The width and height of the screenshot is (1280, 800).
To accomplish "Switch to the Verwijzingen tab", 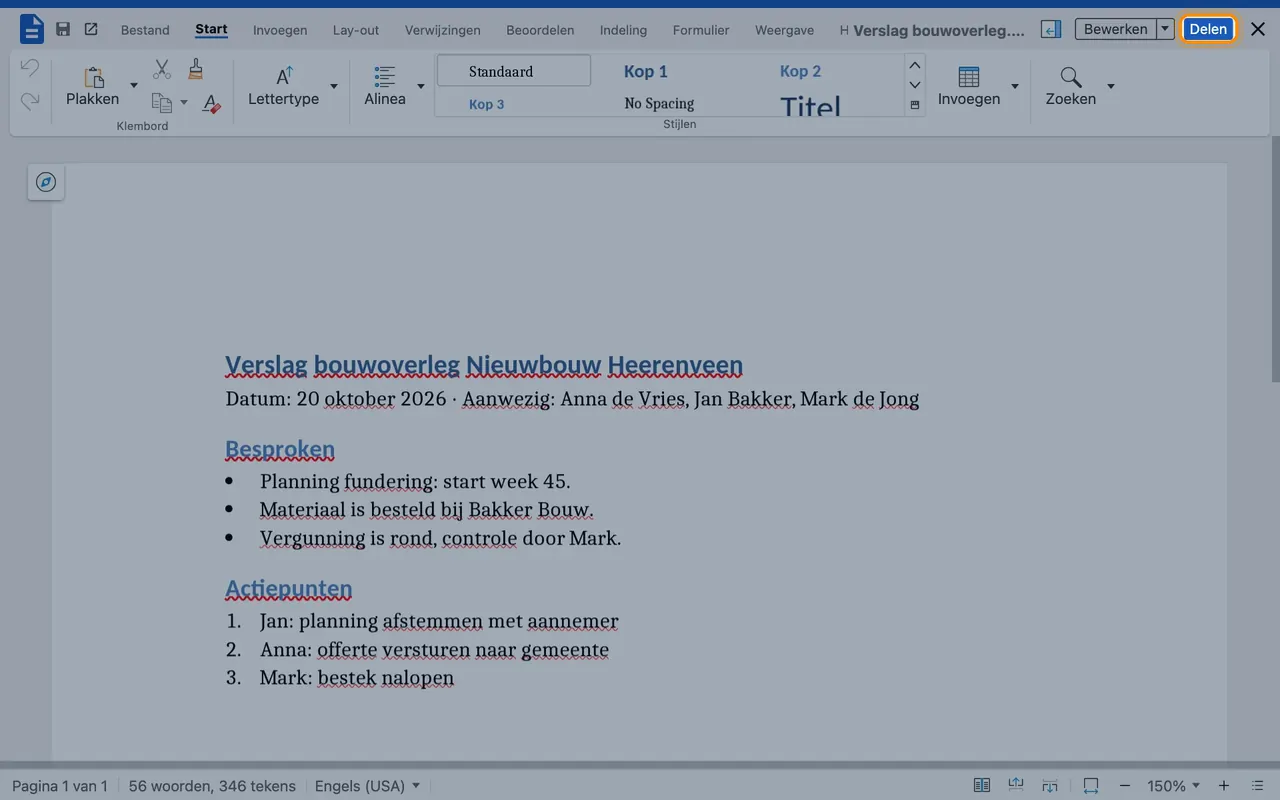I will [443, 30].
